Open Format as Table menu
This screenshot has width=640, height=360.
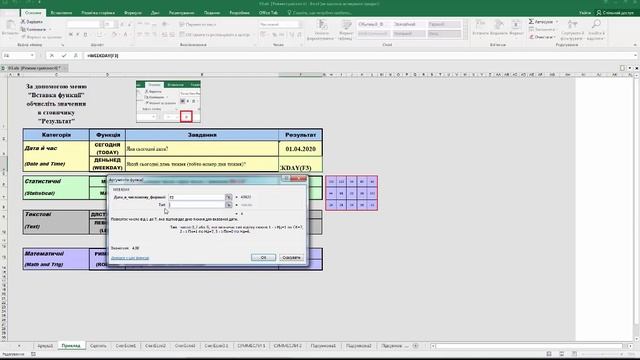[346, 29]
